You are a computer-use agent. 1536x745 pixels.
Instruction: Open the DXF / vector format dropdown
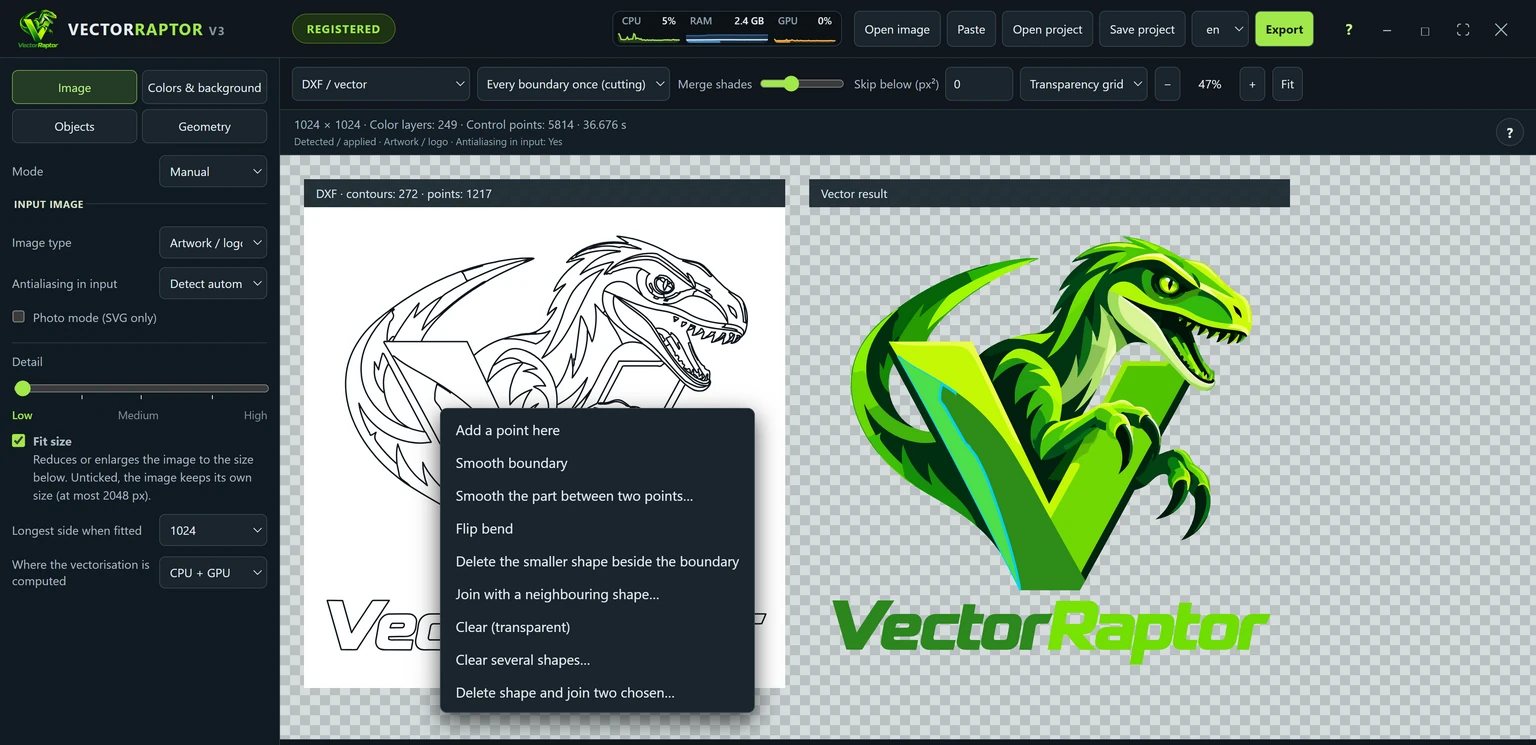pyautogui.click(x=381, y=85)
